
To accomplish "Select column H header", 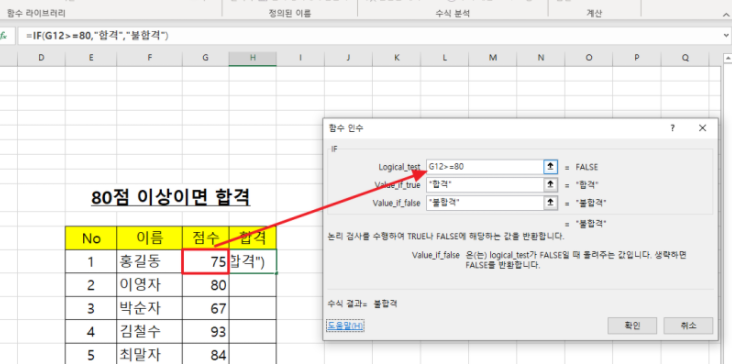I will click(253, 58).
